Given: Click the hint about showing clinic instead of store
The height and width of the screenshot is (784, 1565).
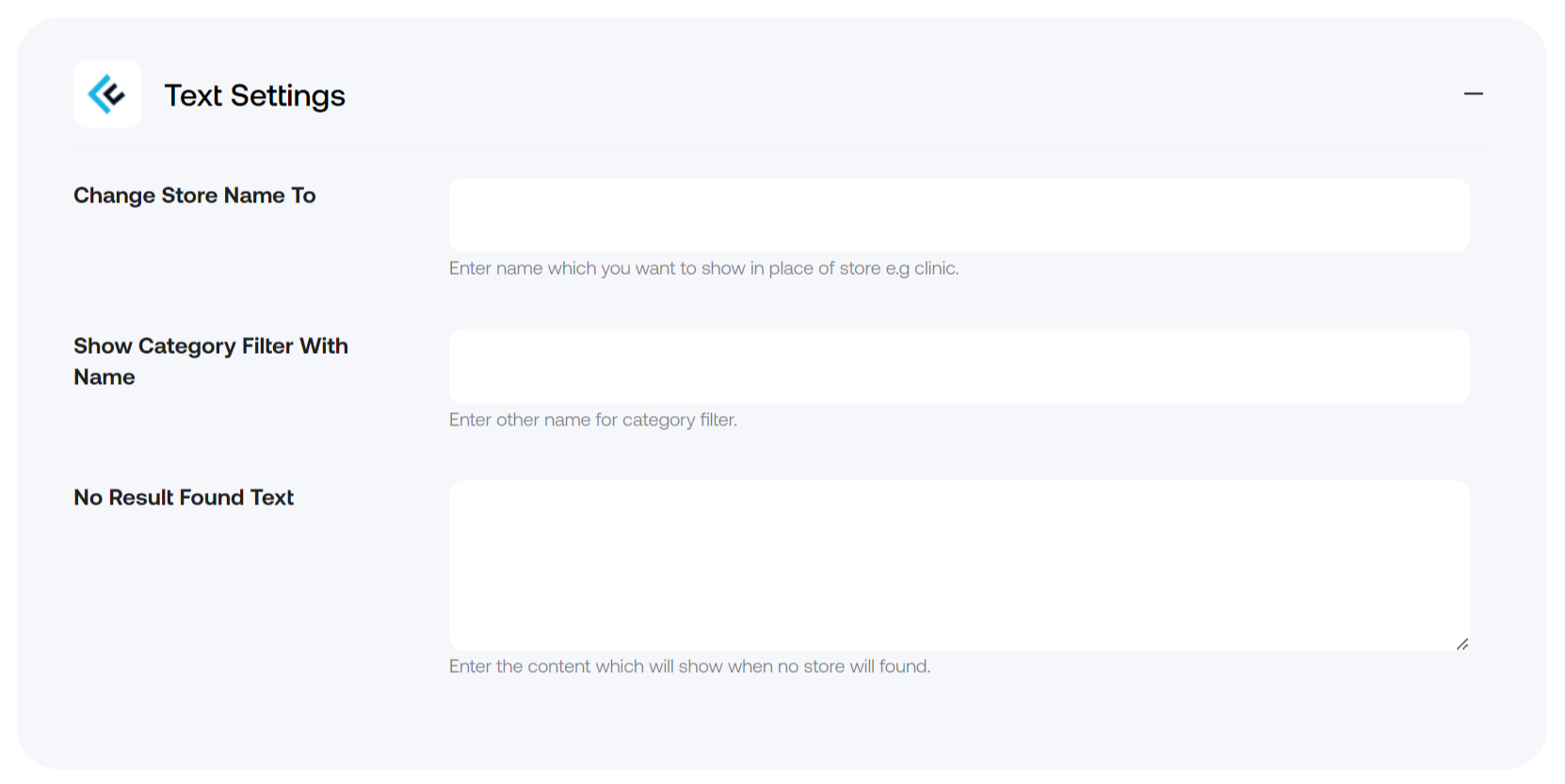Looking at the screenshot, I should click(x=703, y=268).
